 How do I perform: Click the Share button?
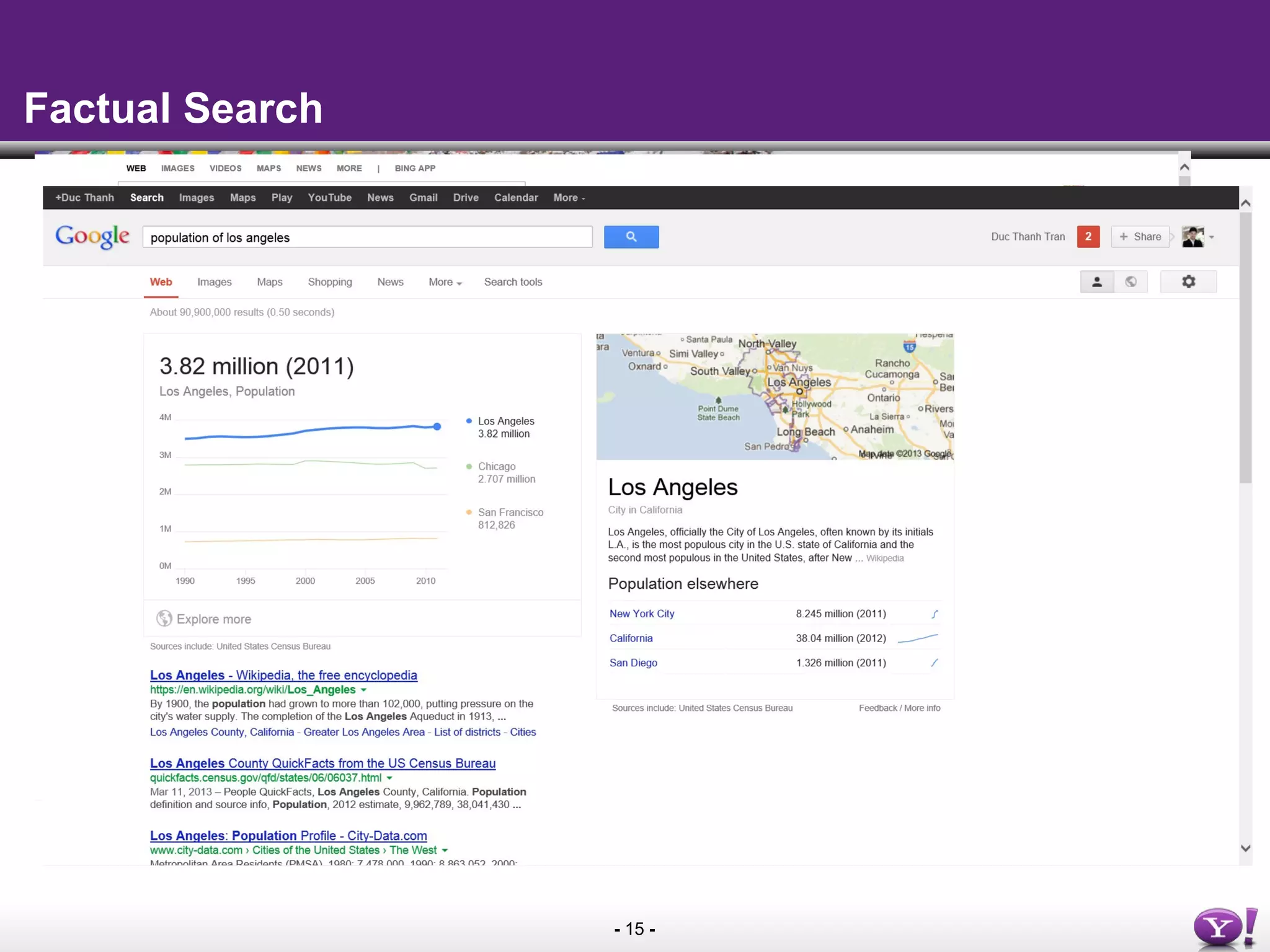[1140, 237]
